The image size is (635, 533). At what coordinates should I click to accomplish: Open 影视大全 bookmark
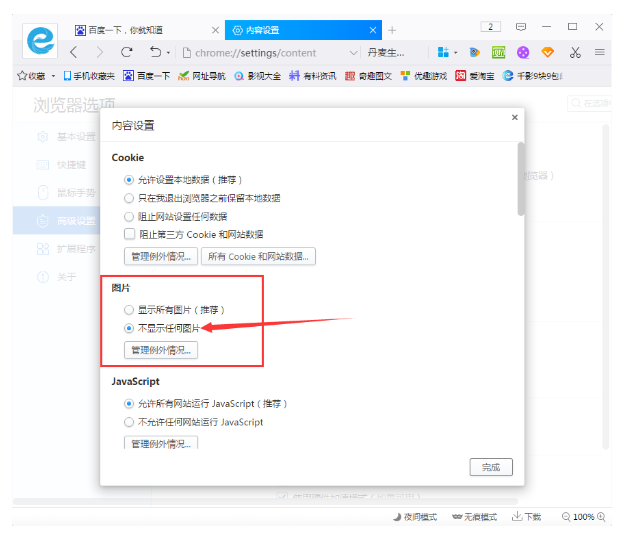[257, 76]
